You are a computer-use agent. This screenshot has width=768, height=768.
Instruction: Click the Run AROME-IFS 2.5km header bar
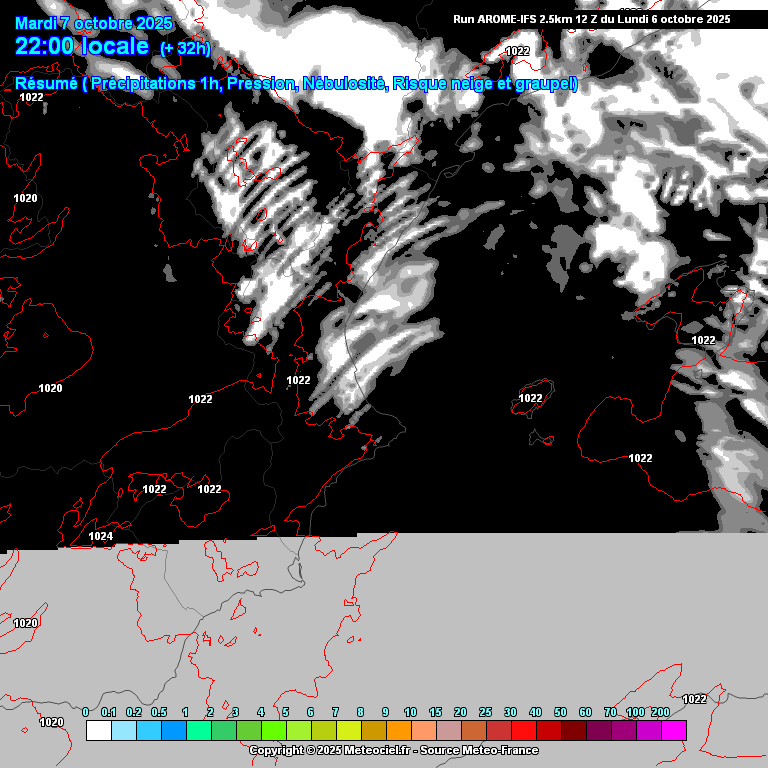point(591,19)
